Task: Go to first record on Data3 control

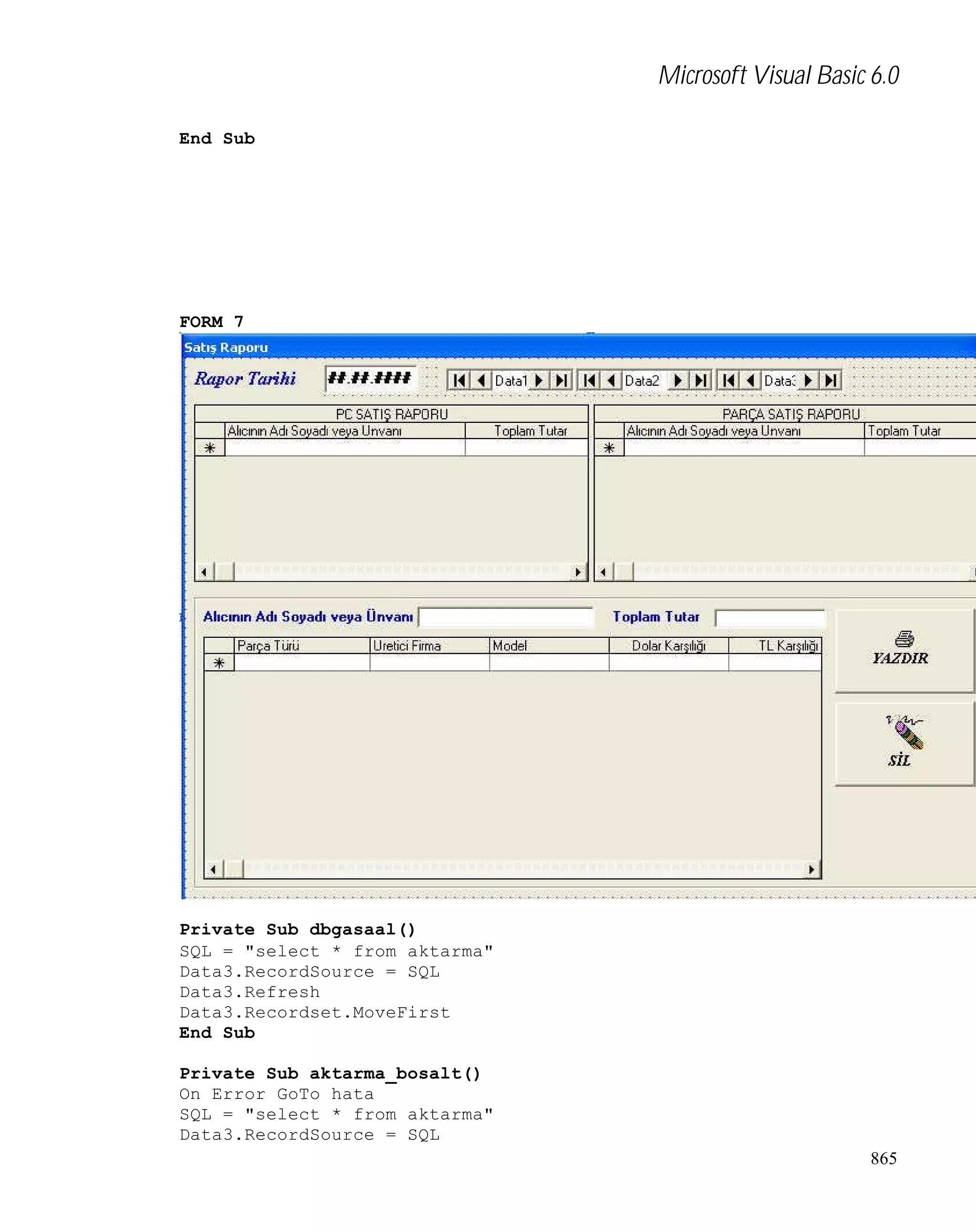Action: pyautogui.click(x=729, y=380)
